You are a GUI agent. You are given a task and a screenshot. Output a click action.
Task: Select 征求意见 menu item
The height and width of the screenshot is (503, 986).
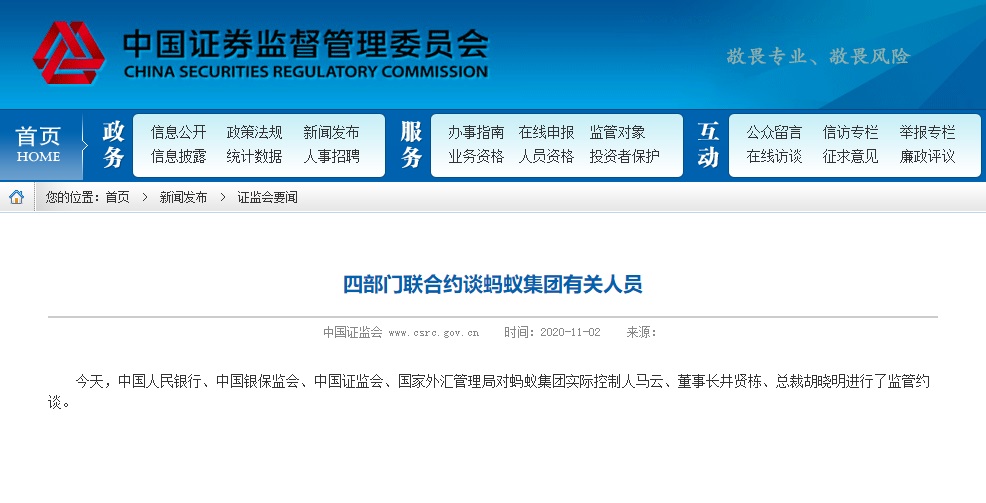tap(851, 156)
